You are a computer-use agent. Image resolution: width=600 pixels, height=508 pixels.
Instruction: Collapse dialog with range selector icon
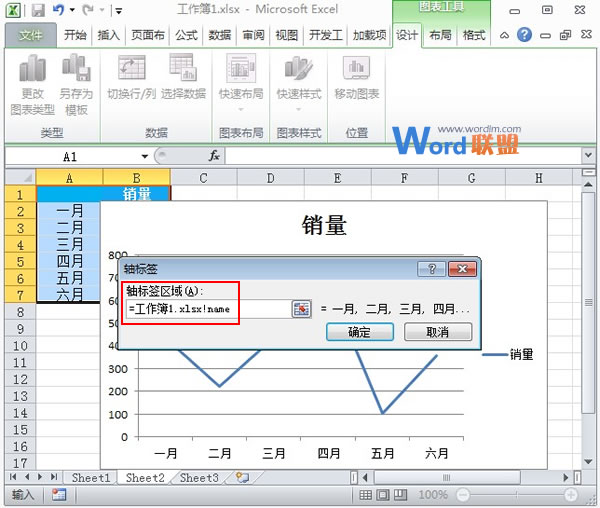(x=302, y=309)
